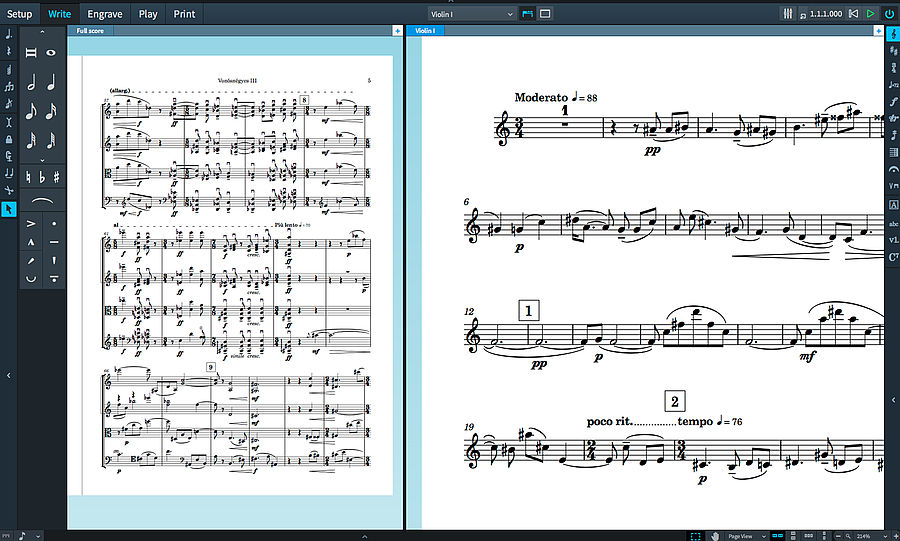Expand the bottom panel chevron

coord(364,536)
